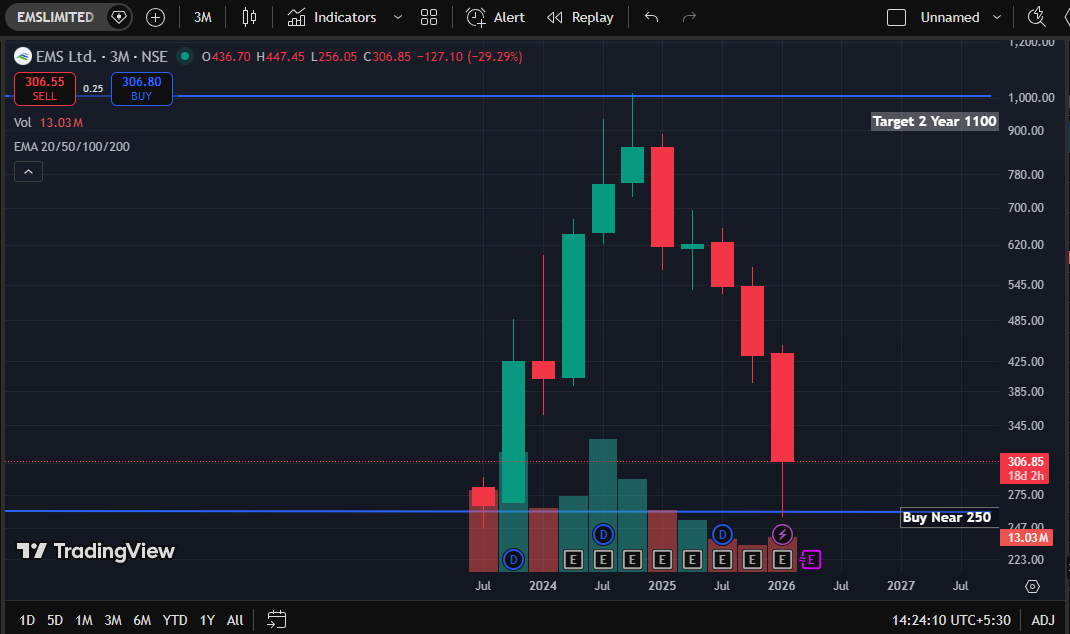Click the earnings E marker at 2026
1070x634 pixels.
pos(782,560)
